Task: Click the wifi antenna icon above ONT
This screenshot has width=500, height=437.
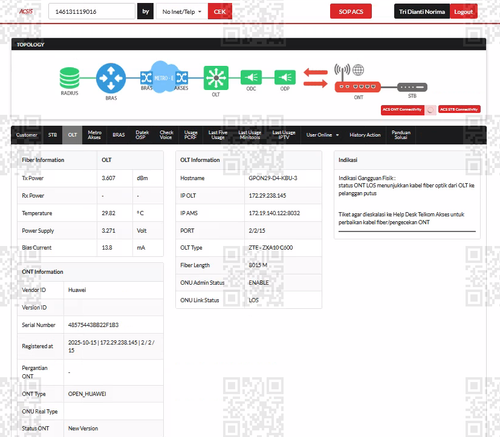Action: tap(342, 72)
